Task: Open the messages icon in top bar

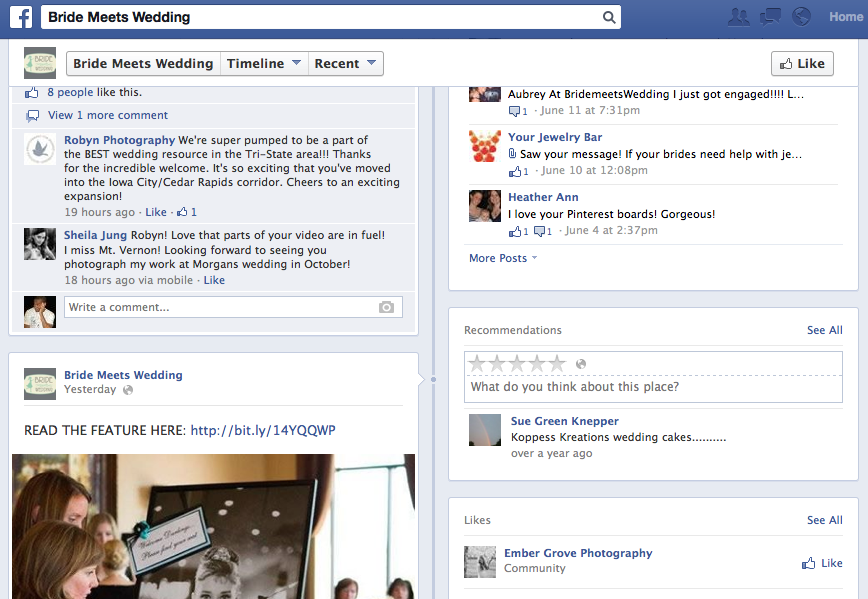Action: tap(770, 17)
